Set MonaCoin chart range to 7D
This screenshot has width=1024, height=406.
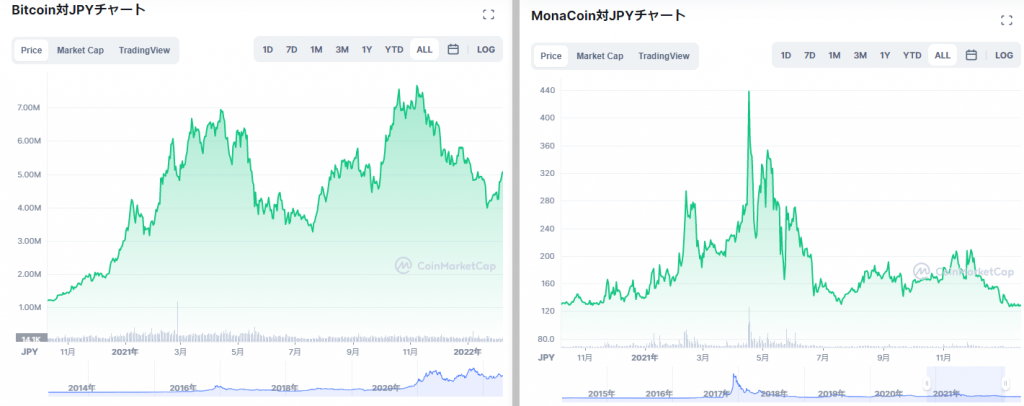[810, 55]
